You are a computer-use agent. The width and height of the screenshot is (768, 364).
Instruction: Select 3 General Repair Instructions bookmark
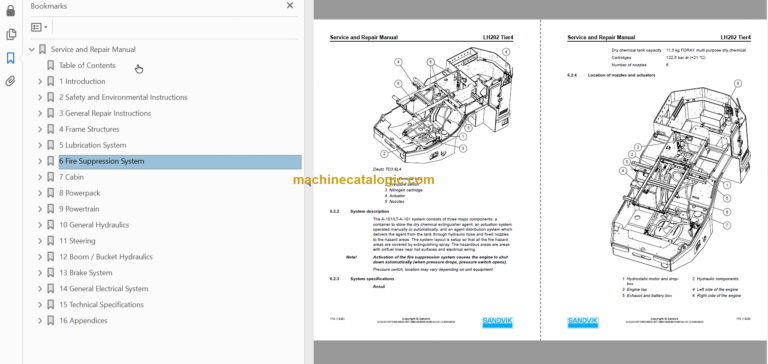105,113
